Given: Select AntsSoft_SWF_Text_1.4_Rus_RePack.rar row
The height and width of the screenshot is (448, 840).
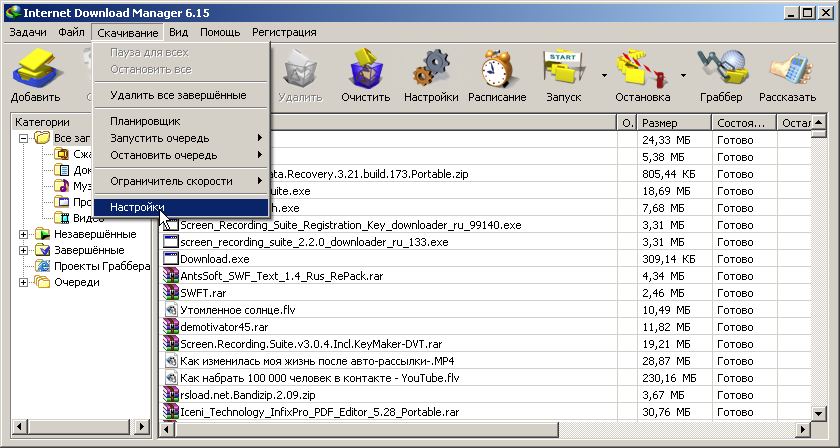Looking at the screenshot, I should (x=486, y=276).
